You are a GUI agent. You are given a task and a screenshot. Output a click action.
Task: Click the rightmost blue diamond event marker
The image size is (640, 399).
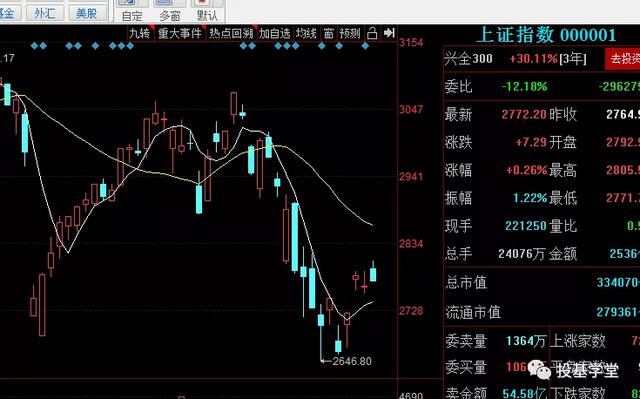(365, 46)
